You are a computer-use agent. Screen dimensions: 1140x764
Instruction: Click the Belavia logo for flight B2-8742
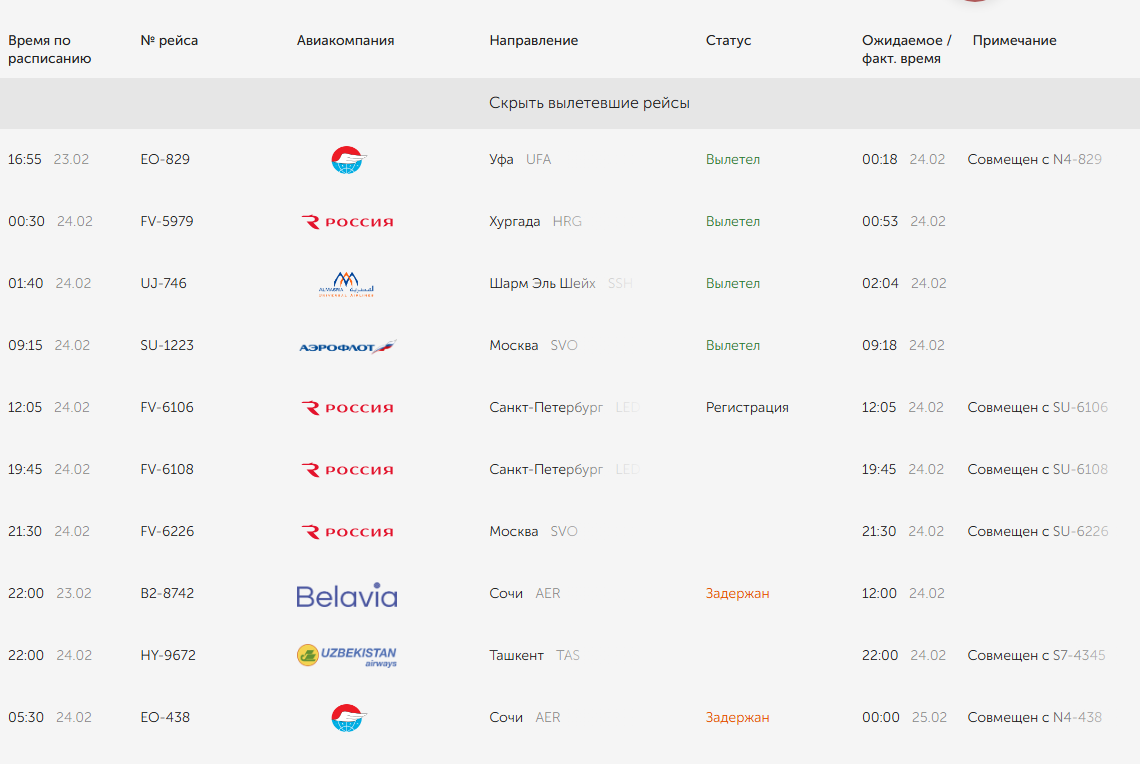[347, 595]
